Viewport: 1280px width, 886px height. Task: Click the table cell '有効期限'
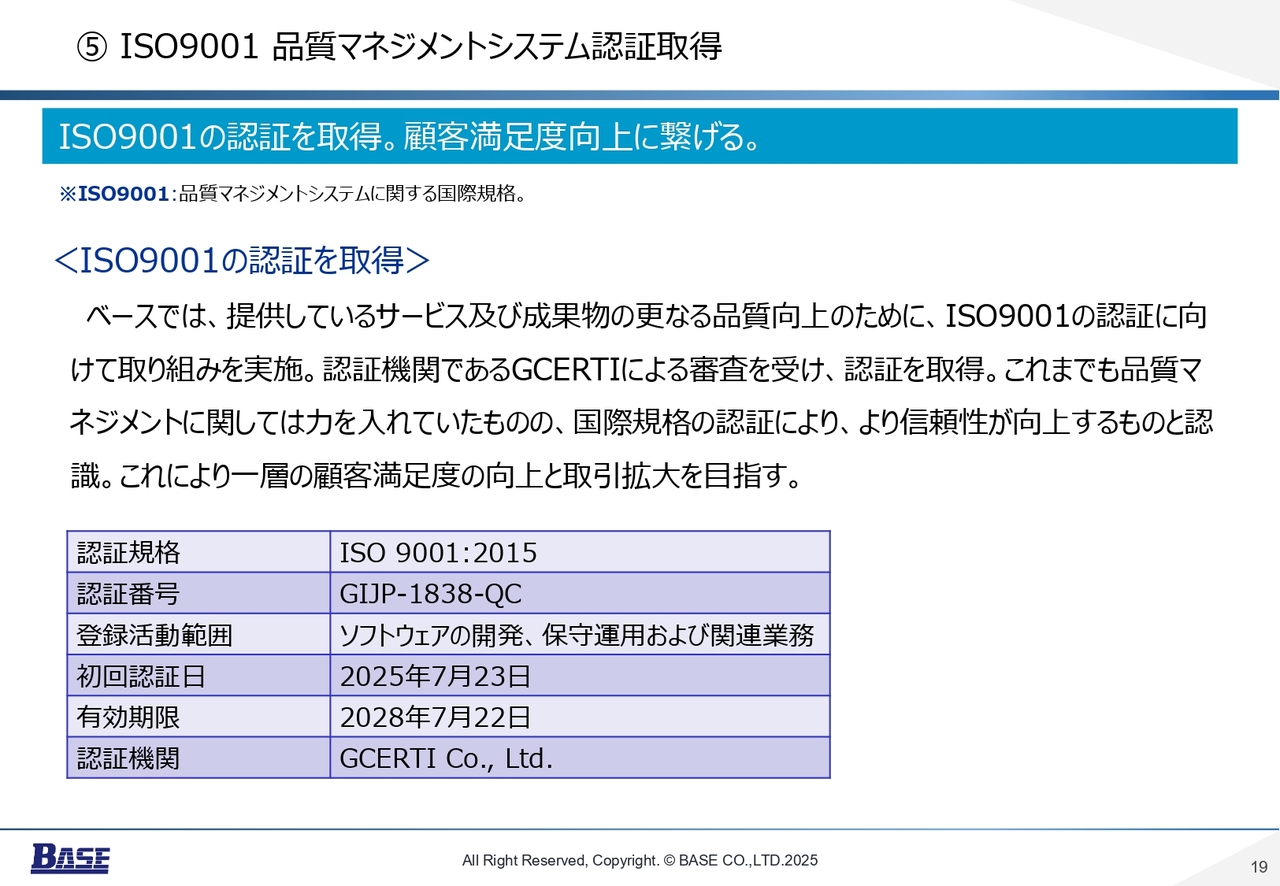pos(198,717)
